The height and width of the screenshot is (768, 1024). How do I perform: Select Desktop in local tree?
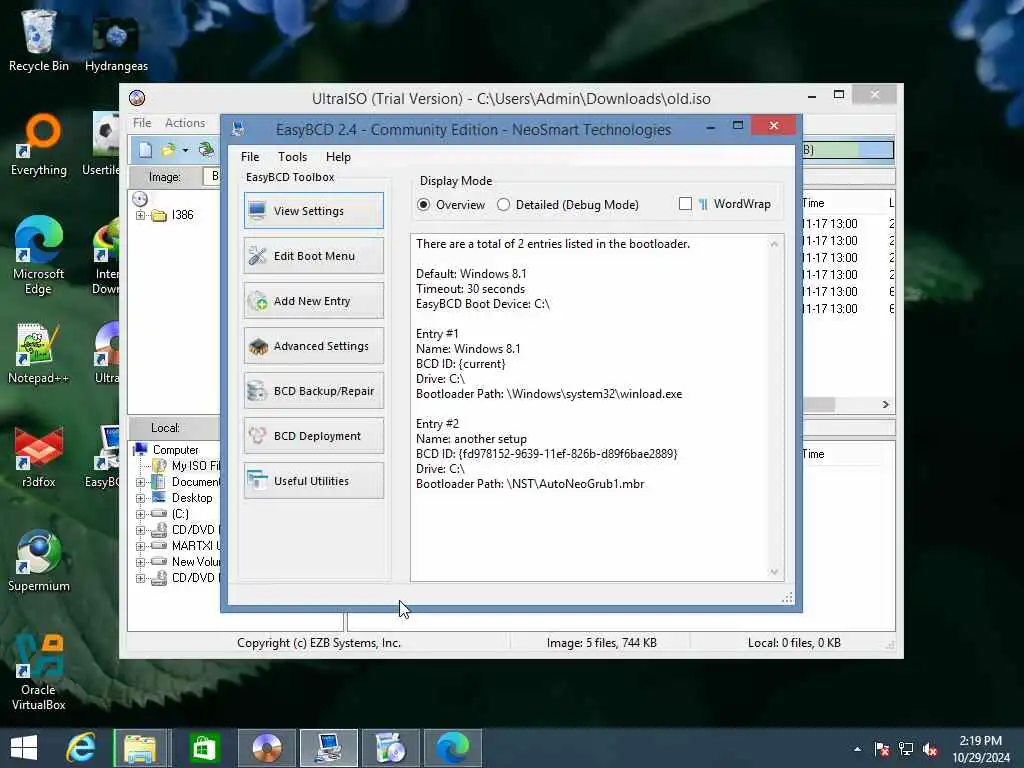point(191,498)
